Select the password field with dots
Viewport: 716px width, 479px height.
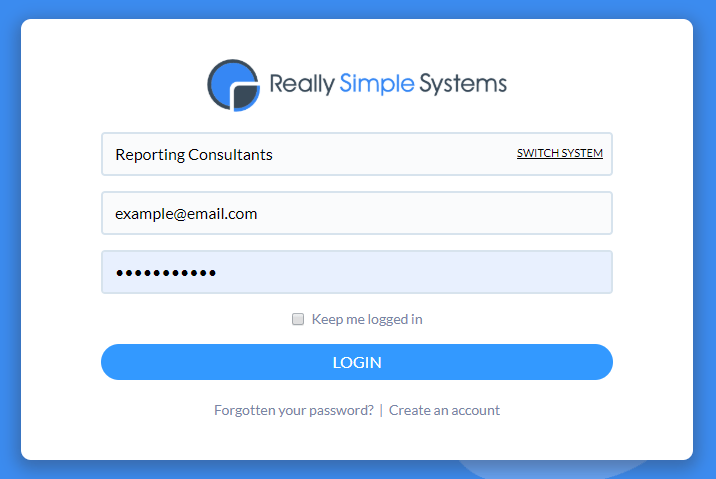pyautogui.click(x=357, y=272)
